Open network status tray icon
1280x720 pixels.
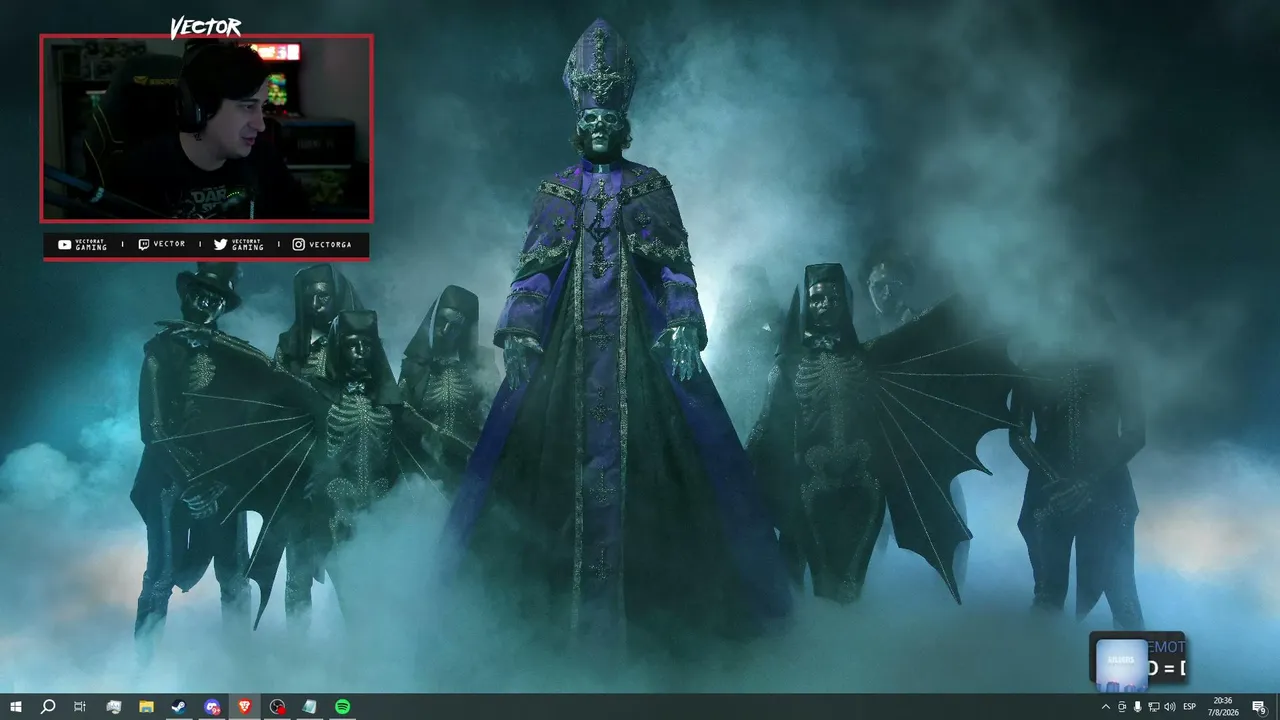(1153, 707)
